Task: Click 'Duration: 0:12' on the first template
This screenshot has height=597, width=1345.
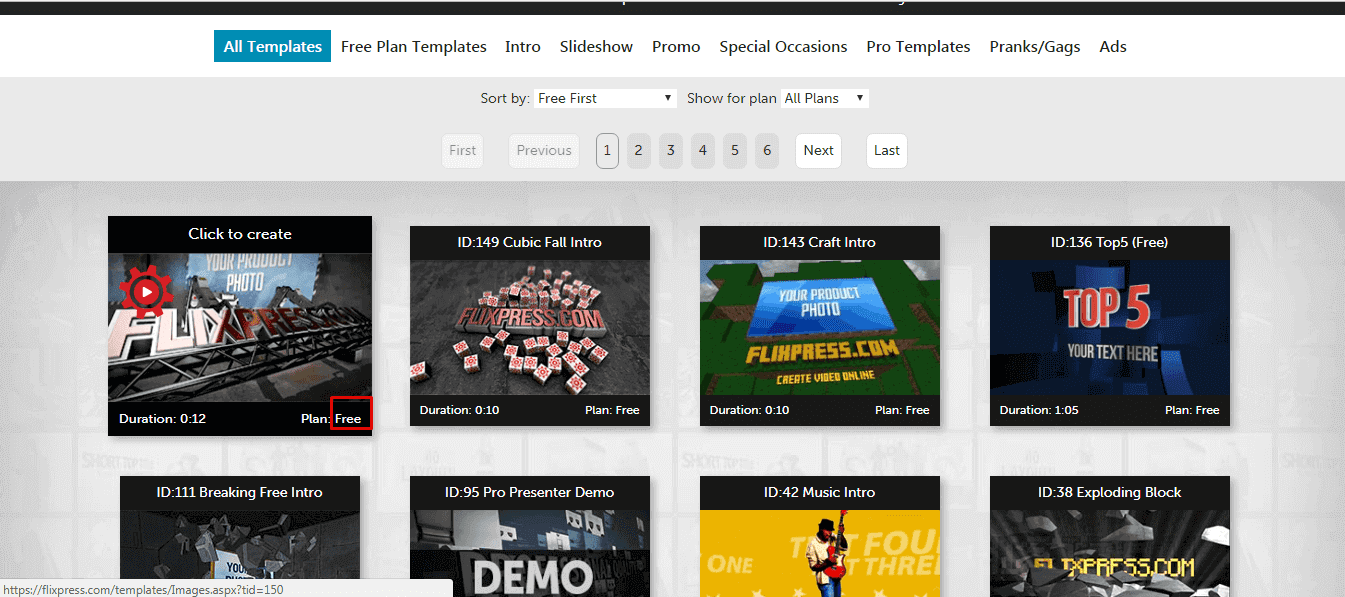Action: point(162,418)
